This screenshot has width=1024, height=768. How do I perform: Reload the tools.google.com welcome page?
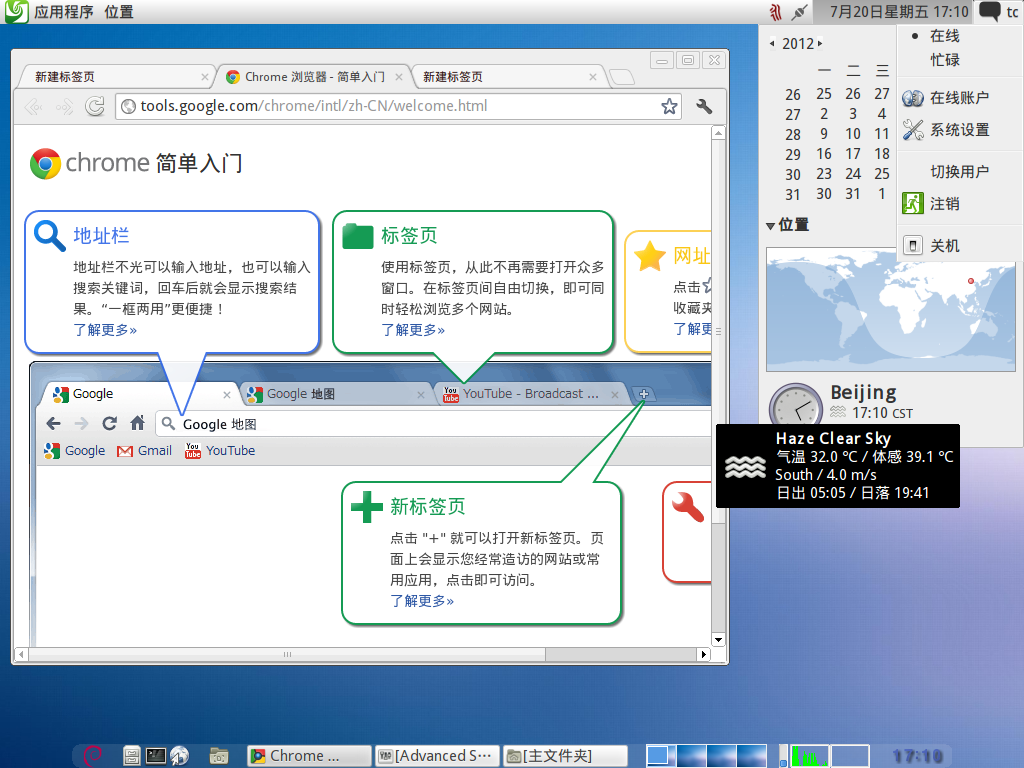[x=95, y=106]
